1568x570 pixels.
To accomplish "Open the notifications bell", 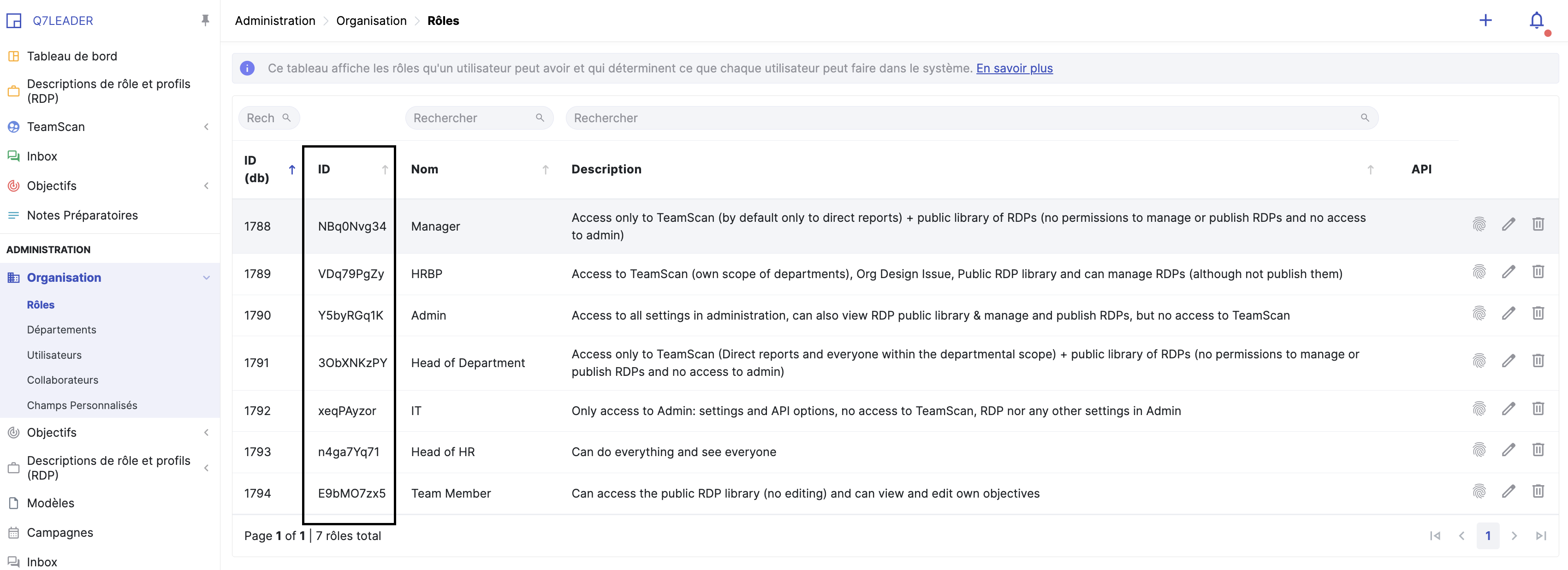I will [1536, 21].
